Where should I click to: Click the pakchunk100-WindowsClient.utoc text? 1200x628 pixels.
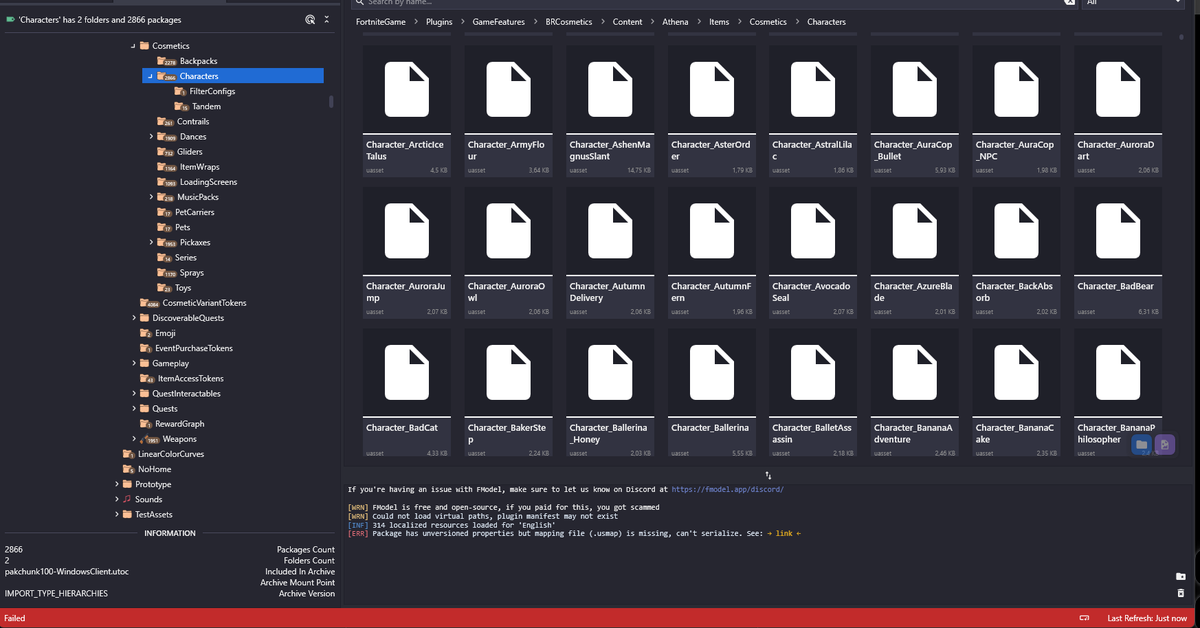click(67, 572)
